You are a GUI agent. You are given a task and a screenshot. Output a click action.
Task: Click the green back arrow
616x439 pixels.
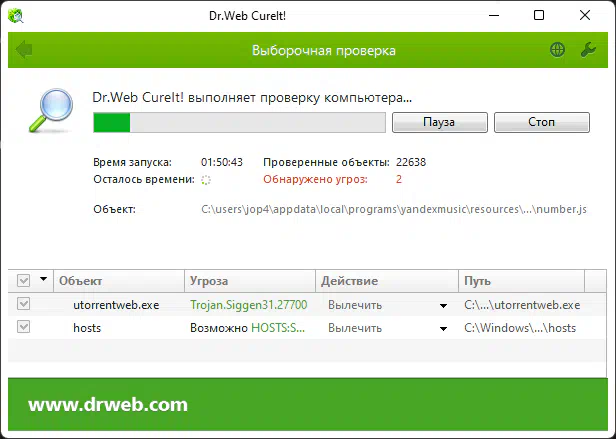24,50
